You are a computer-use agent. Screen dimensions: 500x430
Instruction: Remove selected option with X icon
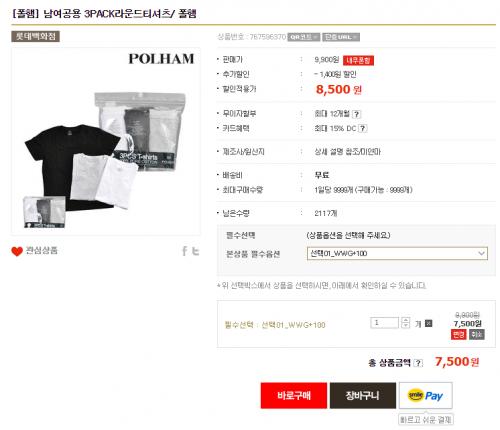pyautogui.click(x=429, y=323)
